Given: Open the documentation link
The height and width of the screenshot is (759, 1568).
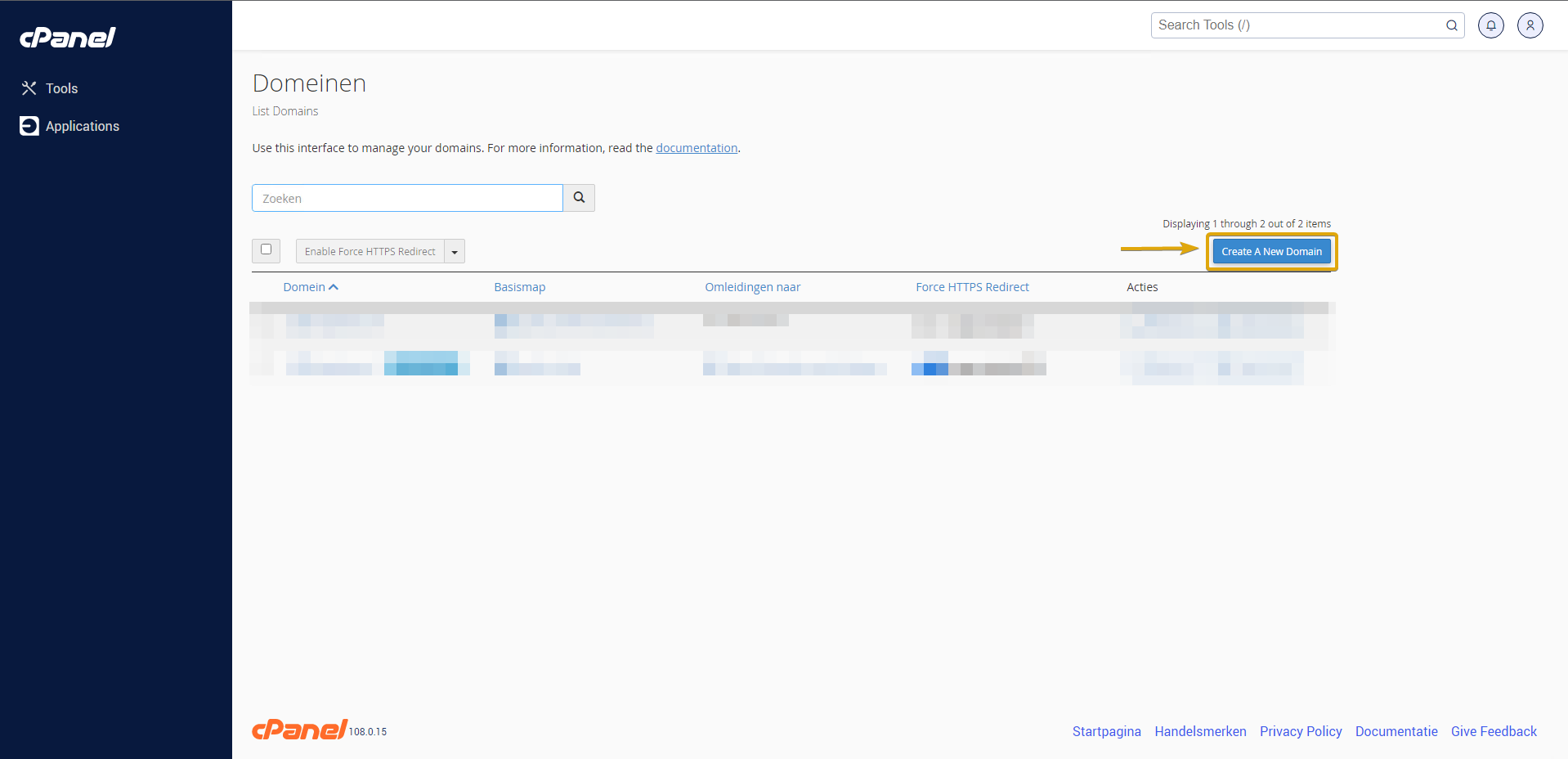Looking at the screenshot, I should (x=697, y=148).
